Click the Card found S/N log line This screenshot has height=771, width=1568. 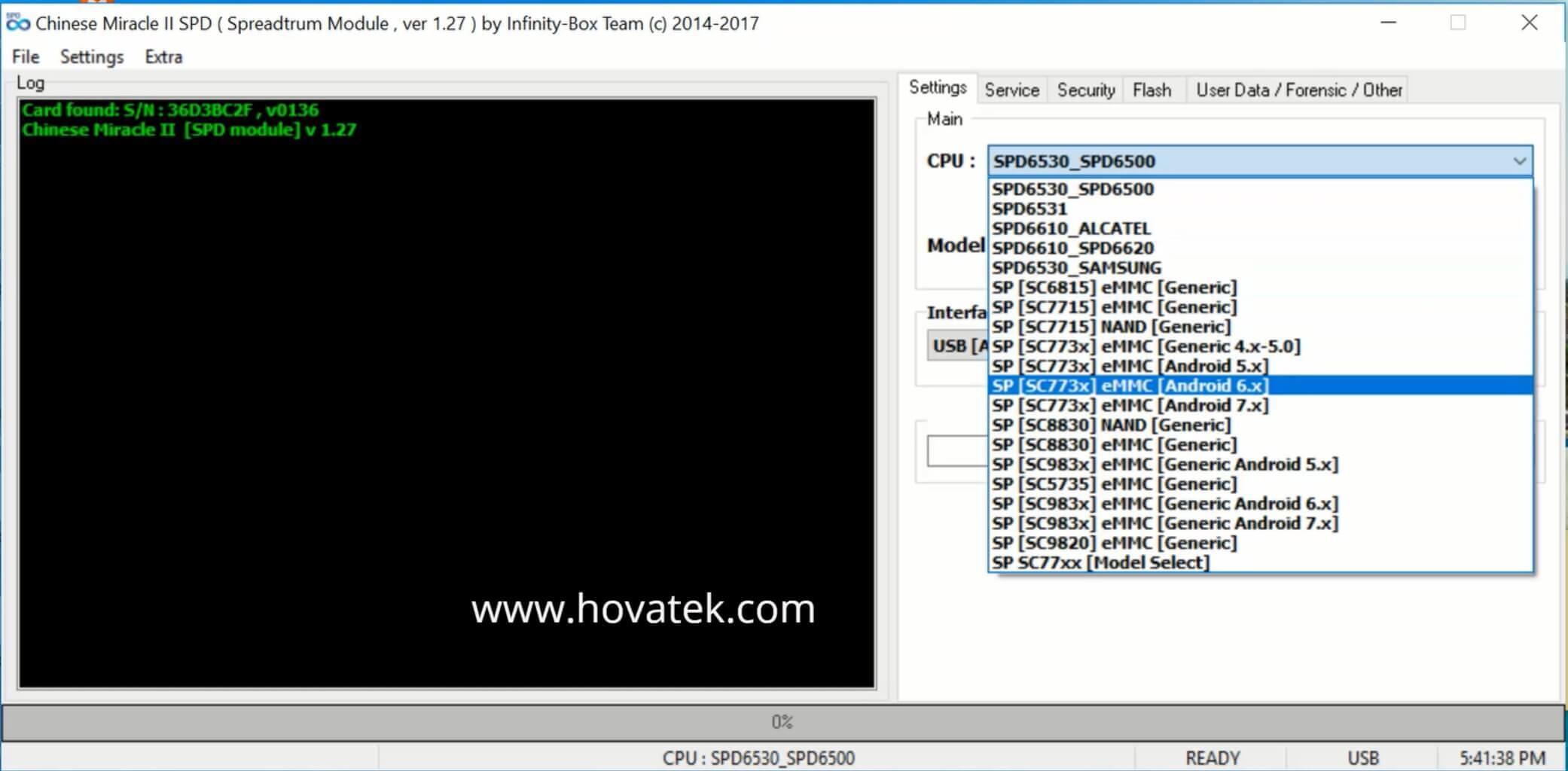pyautogui.click(x=170, y=110)
